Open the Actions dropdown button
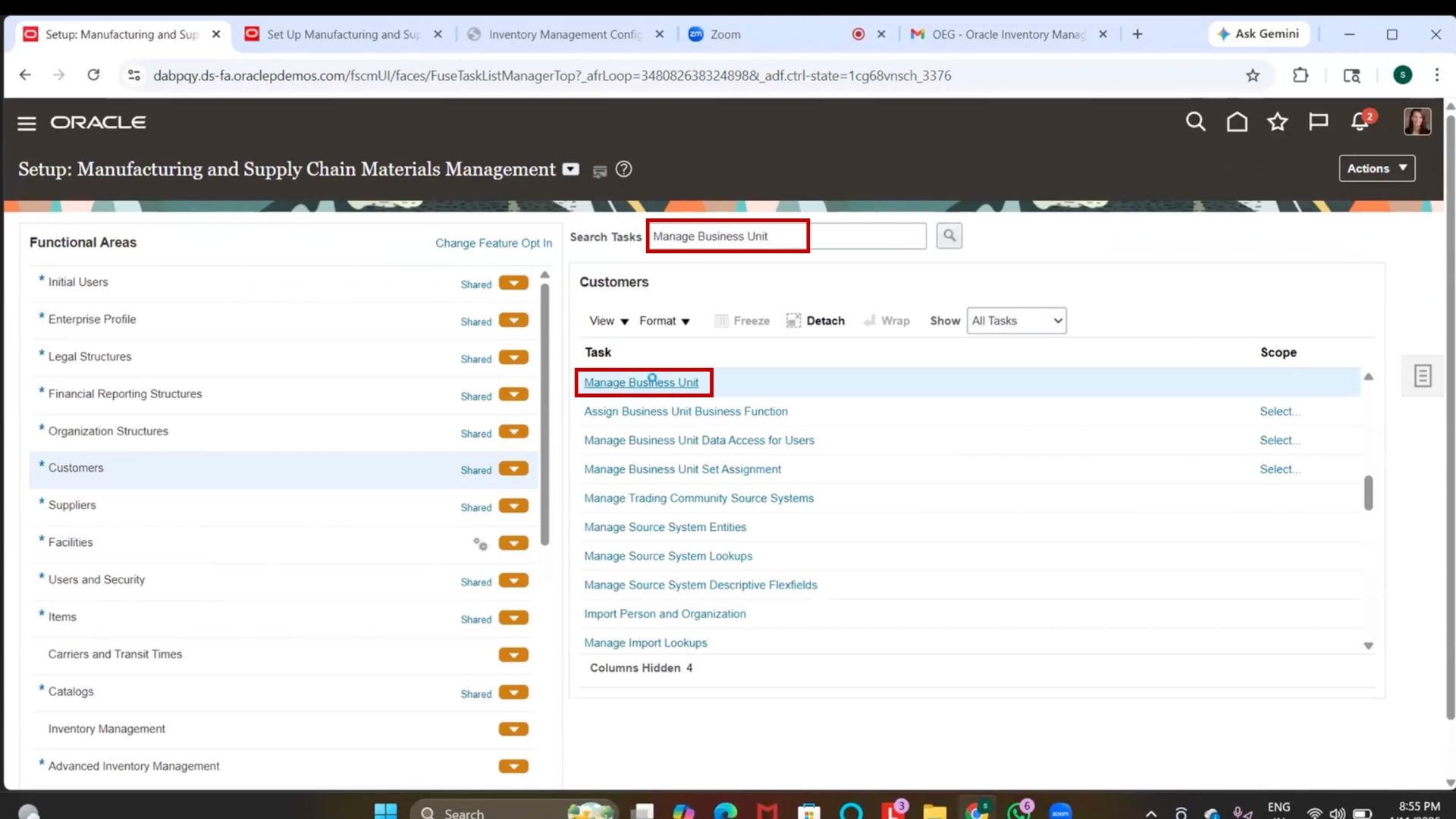1456x819 pixels. pos(1376,168)
